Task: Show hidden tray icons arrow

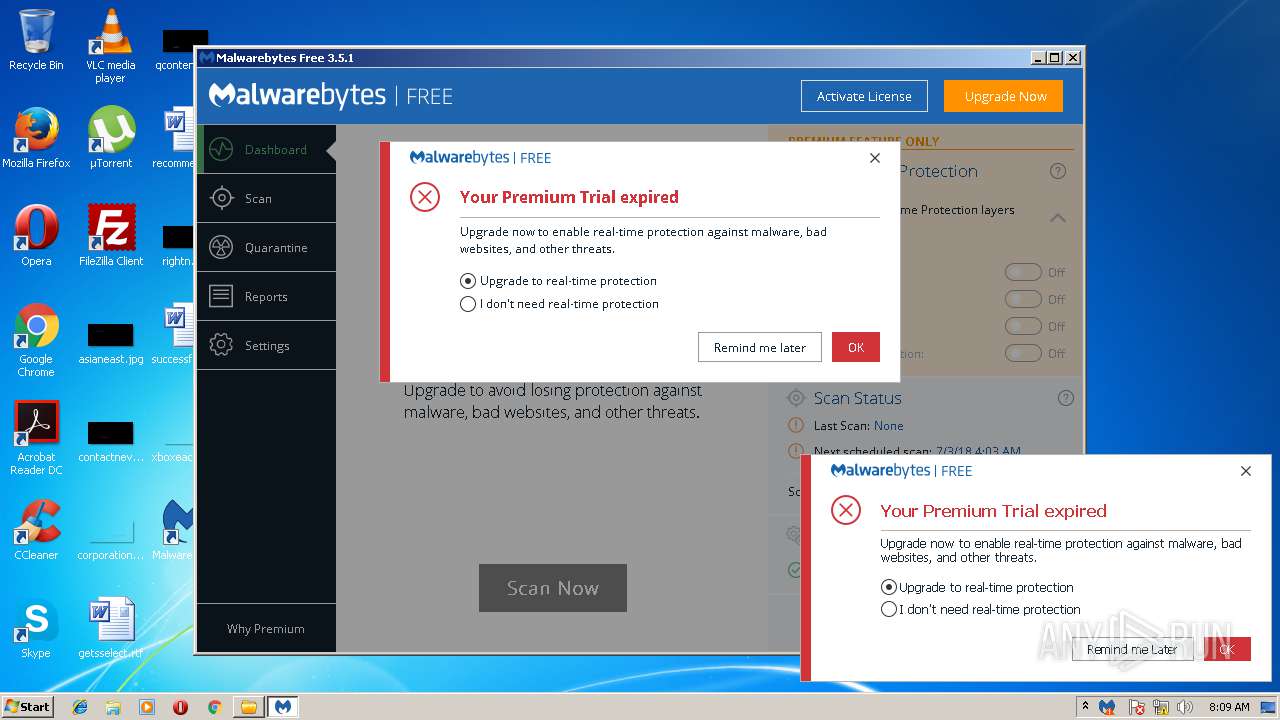Action: click(x=1086, y=707)
